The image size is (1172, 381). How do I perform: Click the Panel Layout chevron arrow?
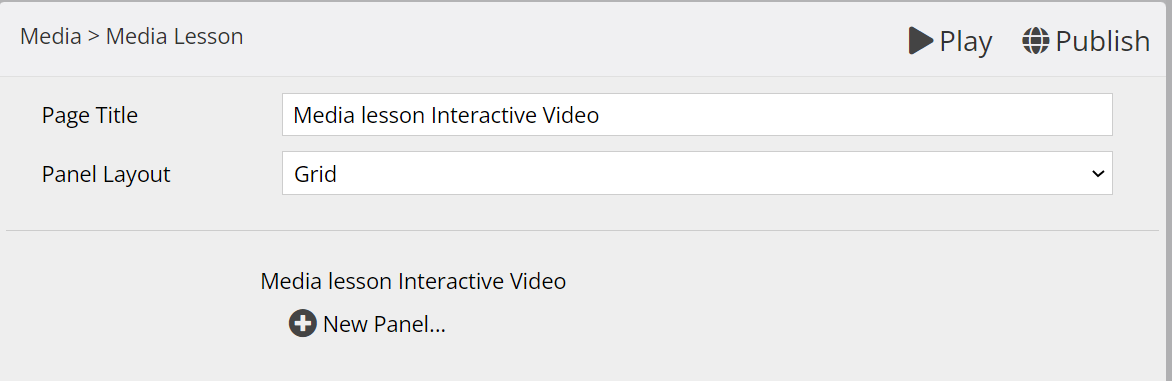coord(1097,174)
